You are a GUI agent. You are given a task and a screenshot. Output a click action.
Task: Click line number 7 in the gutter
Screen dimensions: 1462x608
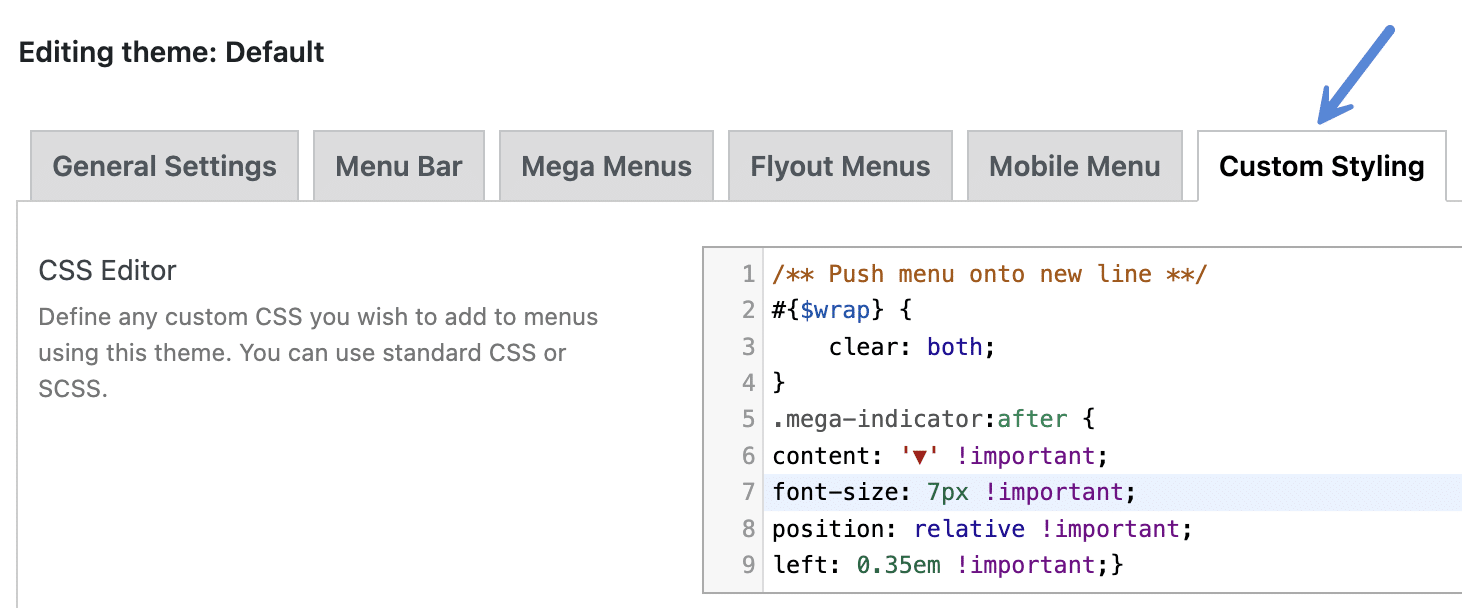tap(746, 491)
